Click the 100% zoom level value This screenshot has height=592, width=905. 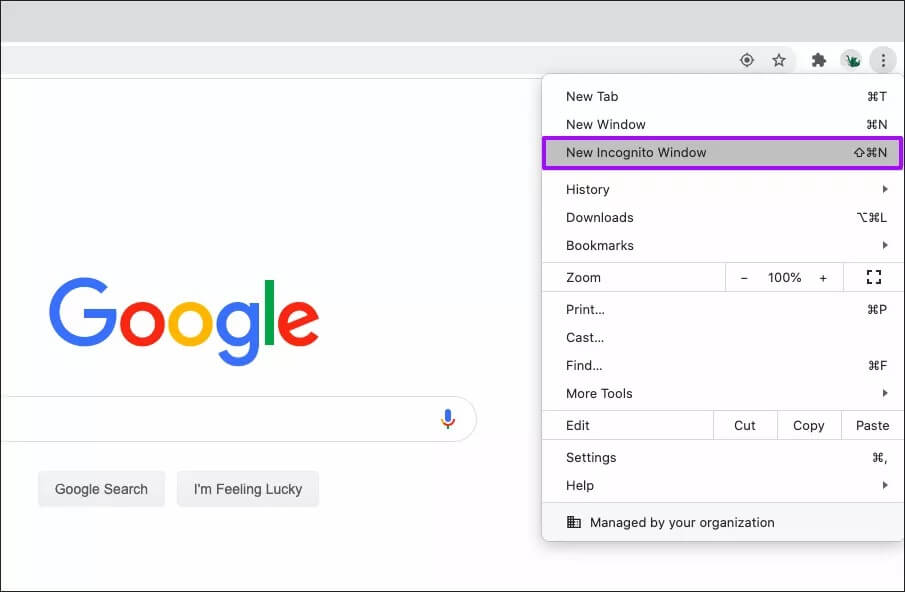(x=784, y=278)
